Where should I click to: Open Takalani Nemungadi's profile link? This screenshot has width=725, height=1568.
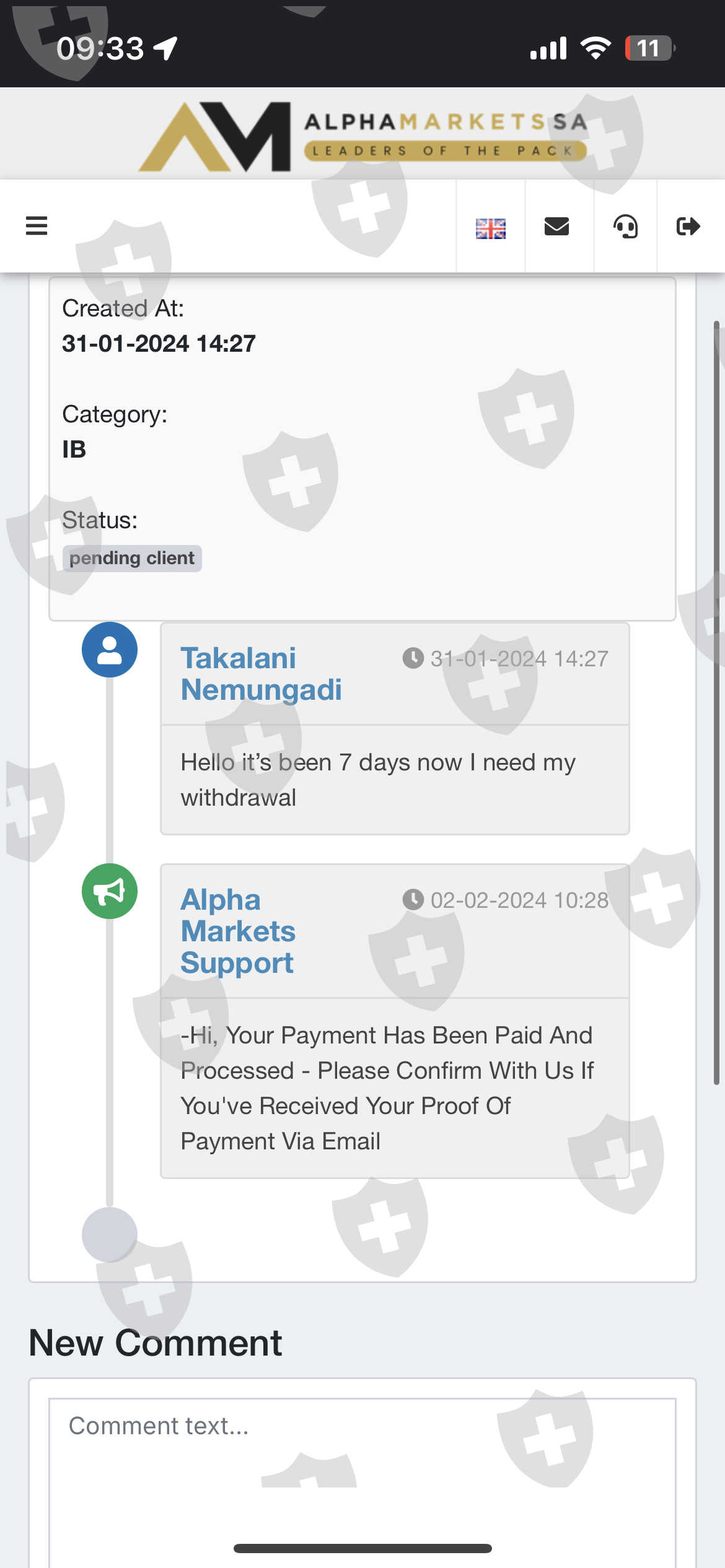[261, 674]
